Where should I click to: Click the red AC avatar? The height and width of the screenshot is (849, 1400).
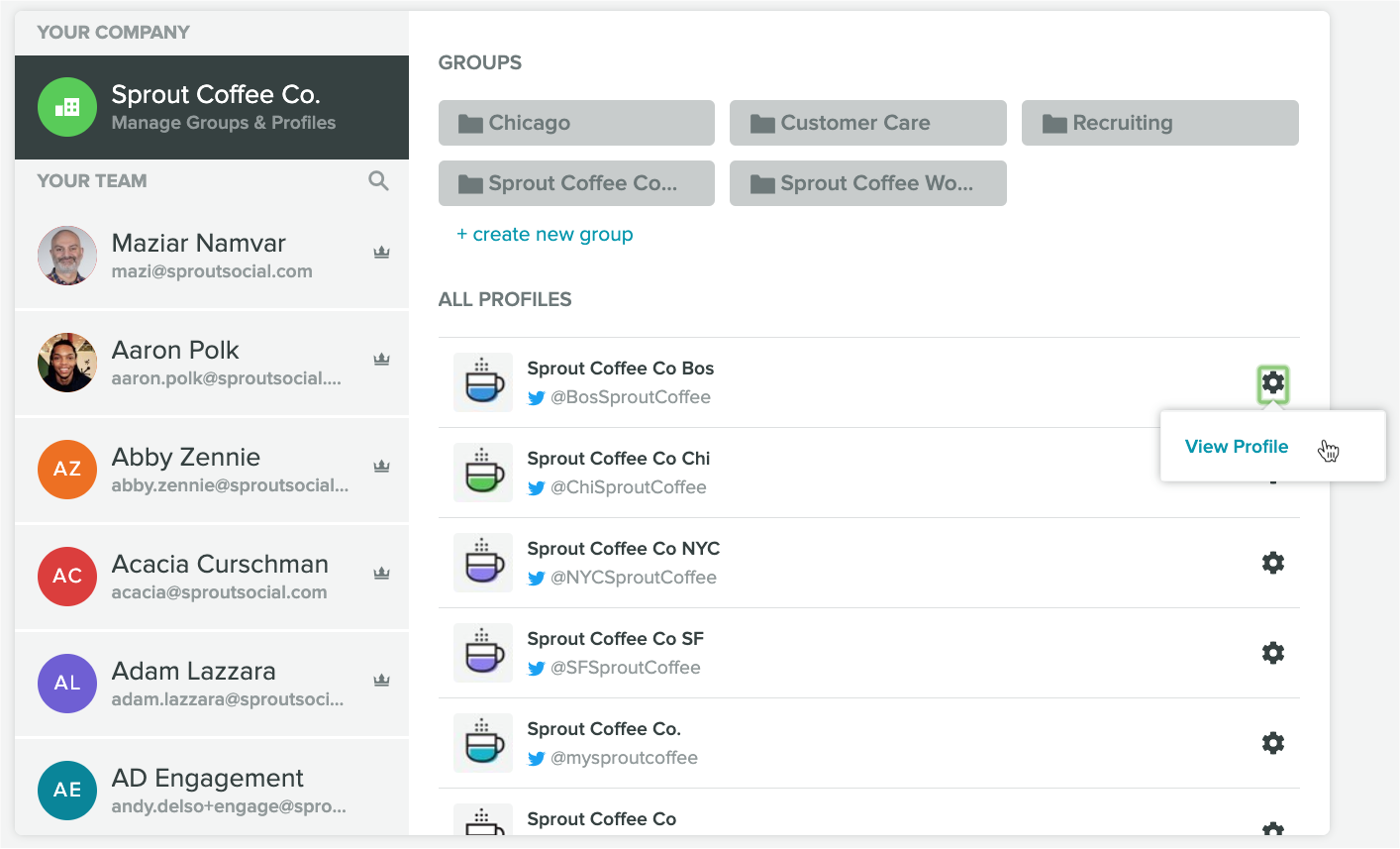pos(67,576)
